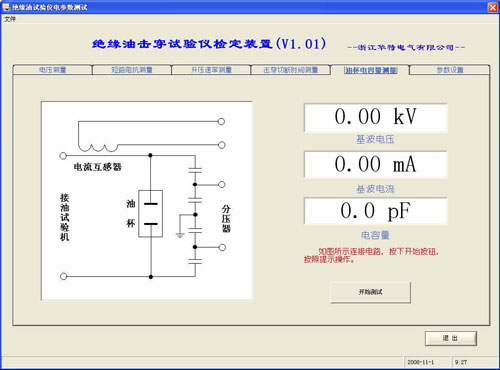Click the ground symbol in circuit diagram

tap(180, 235)
